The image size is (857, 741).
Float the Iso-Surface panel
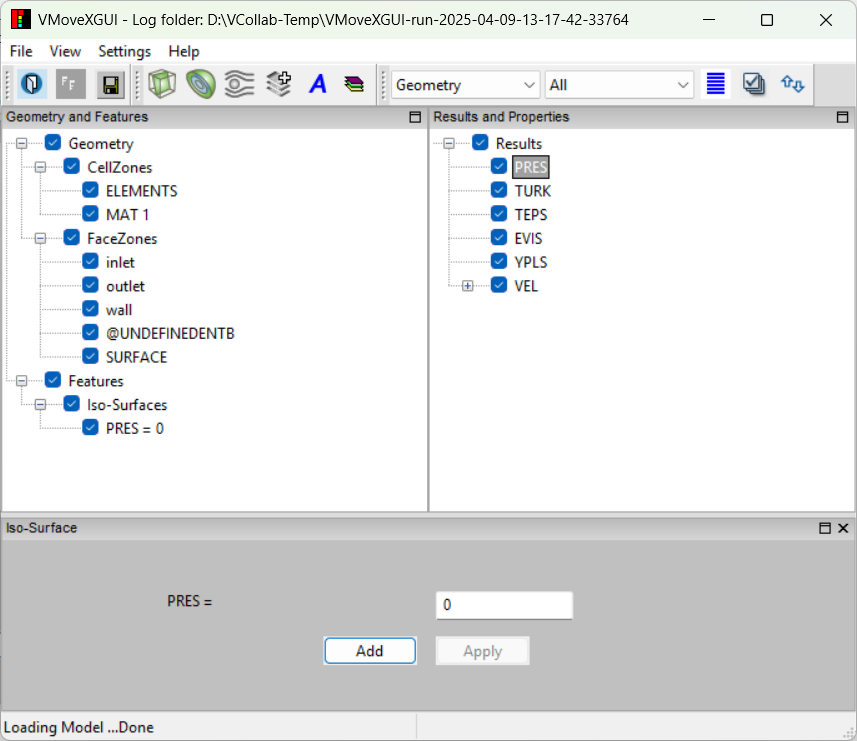[825, 528]
